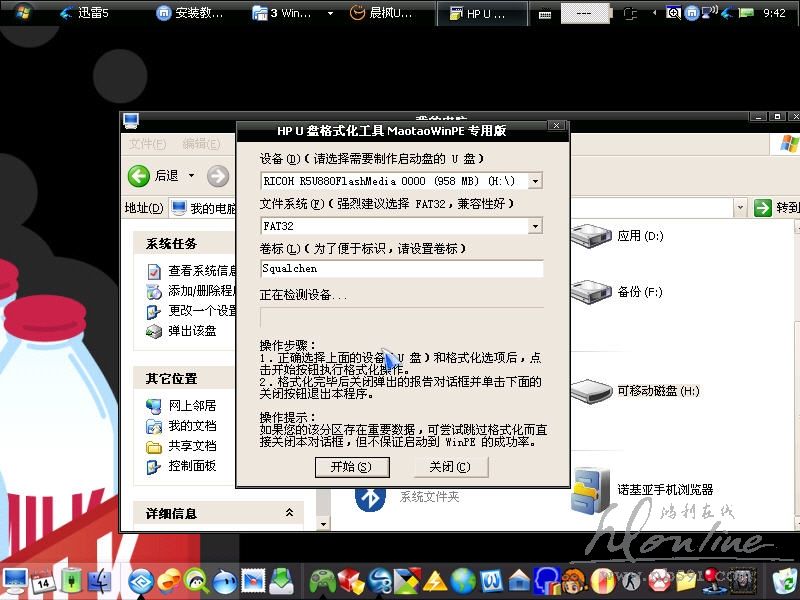Expand the 设备 device dropdown
This screenshot has height=600, width=800.
(x=535, y=181)
